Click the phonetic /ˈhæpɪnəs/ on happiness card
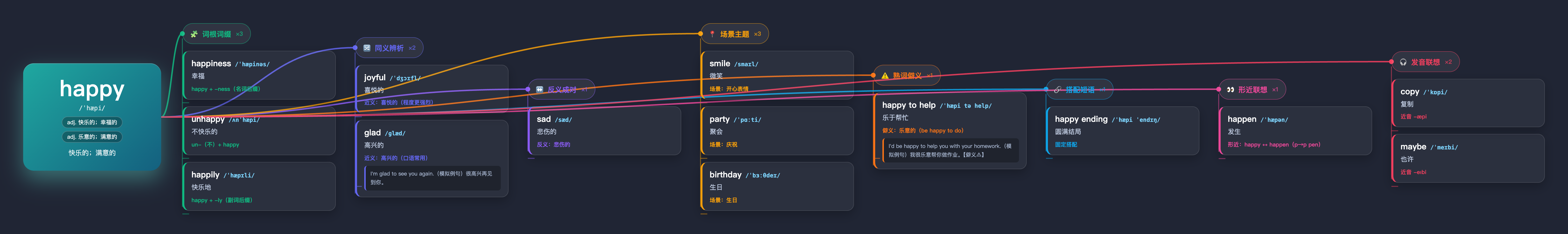 pos(253,64)
